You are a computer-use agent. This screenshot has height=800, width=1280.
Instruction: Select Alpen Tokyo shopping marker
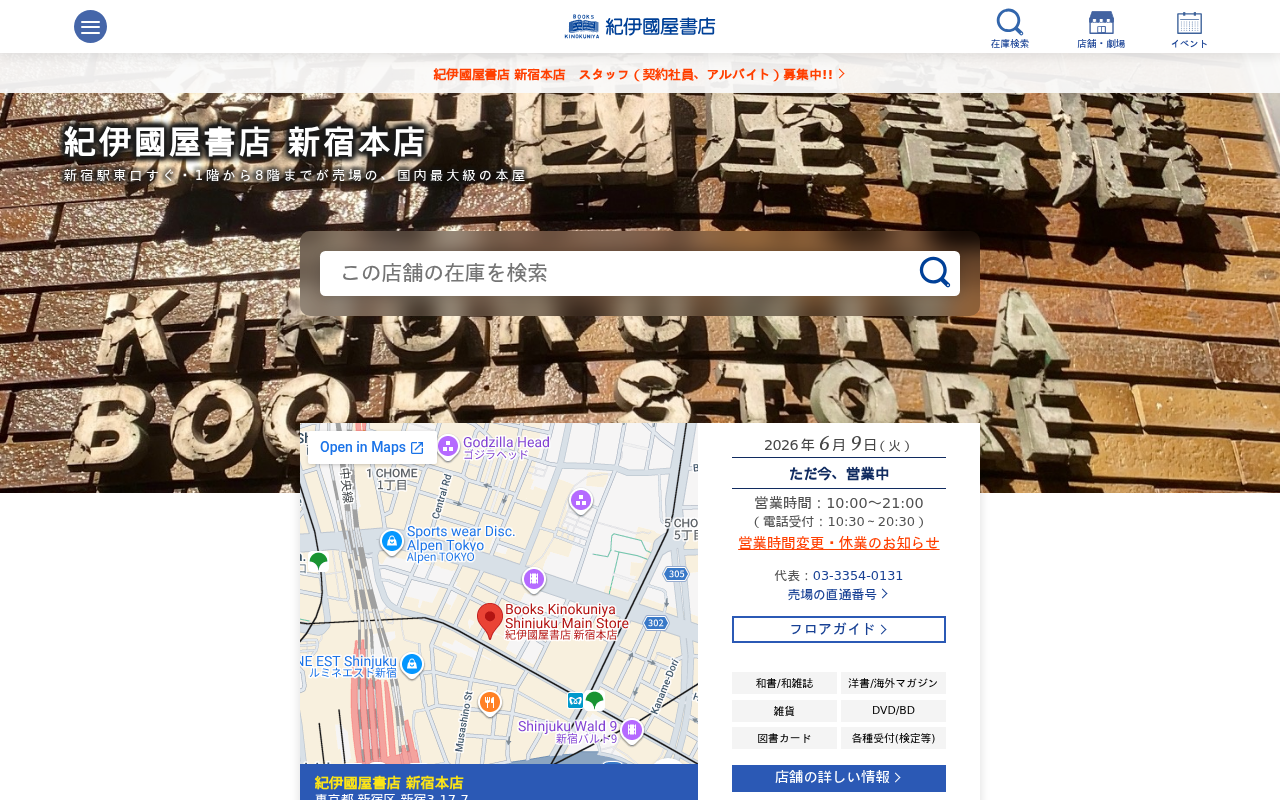point(392,541)
